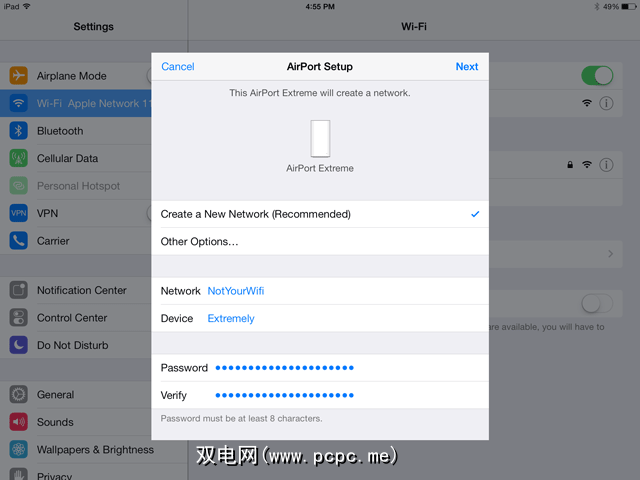This screenshot has width=640, height=480.
Task: Tap the lock icon on secured network
Action: click(x=570, y=164)
